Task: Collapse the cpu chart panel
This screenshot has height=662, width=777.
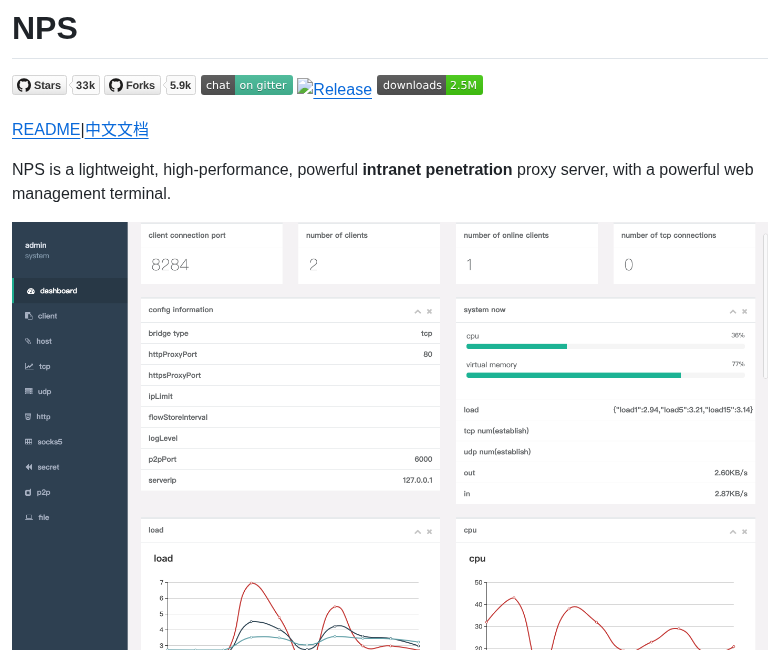Action: (733, 532)
